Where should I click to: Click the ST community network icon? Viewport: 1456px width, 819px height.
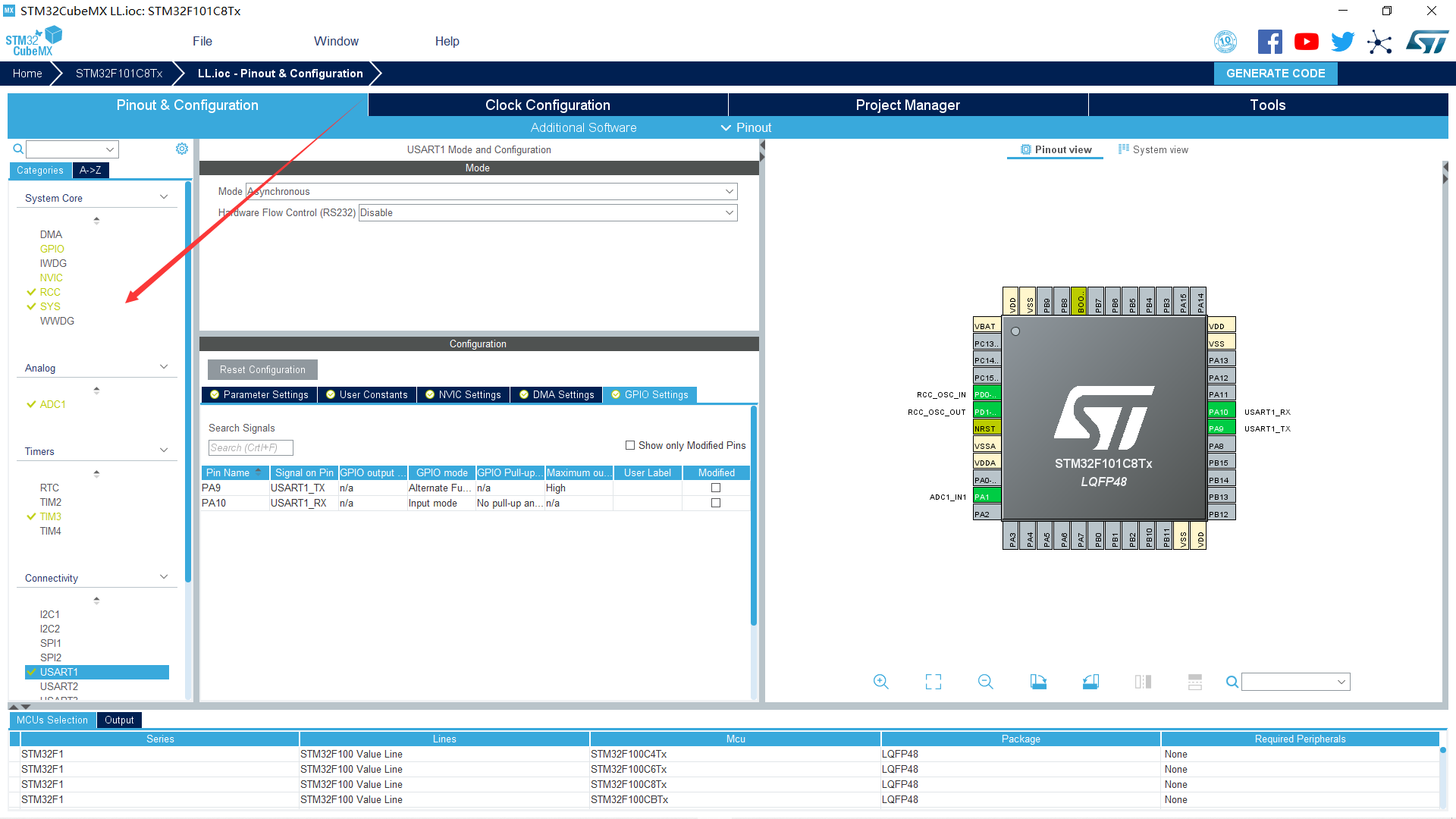[x=1379, y=42]
